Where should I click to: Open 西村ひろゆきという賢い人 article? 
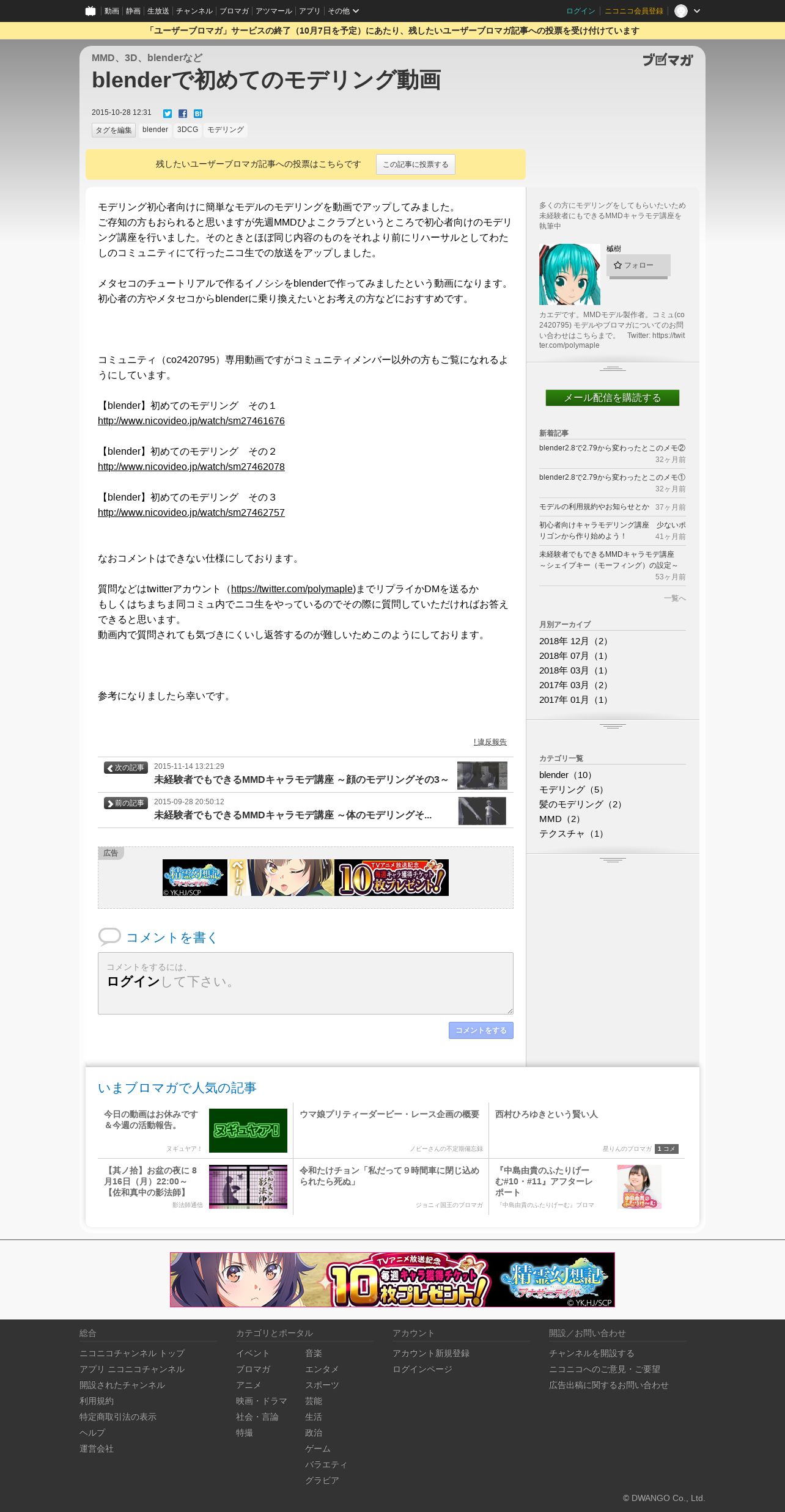547,1115
